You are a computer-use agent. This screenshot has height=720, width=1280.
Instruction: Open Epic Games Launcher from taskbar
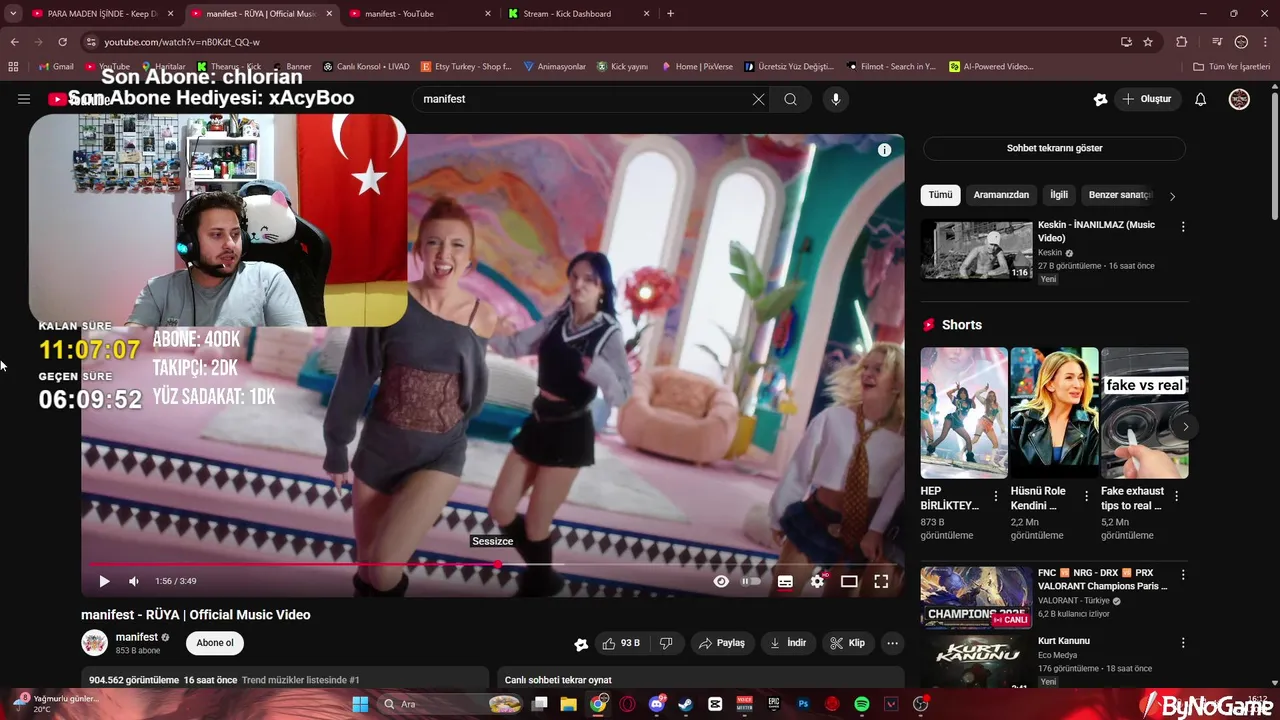[x=773, y=704]
